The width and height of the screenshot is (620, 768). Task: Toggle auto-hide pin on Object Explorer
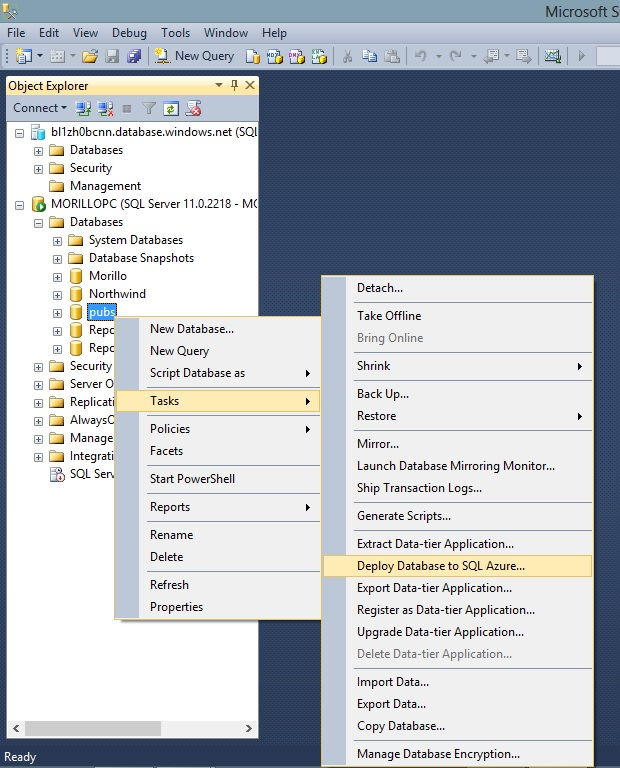point(234,85)
